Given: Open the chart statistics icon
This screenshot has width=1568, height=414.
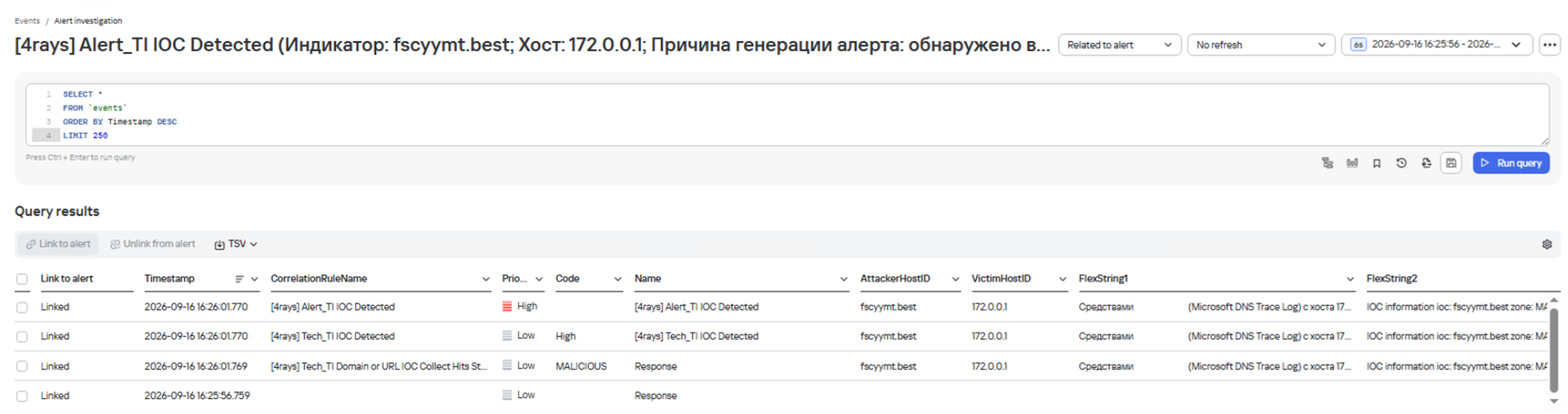Looking at the screenshot, I should coord(1352,163).
